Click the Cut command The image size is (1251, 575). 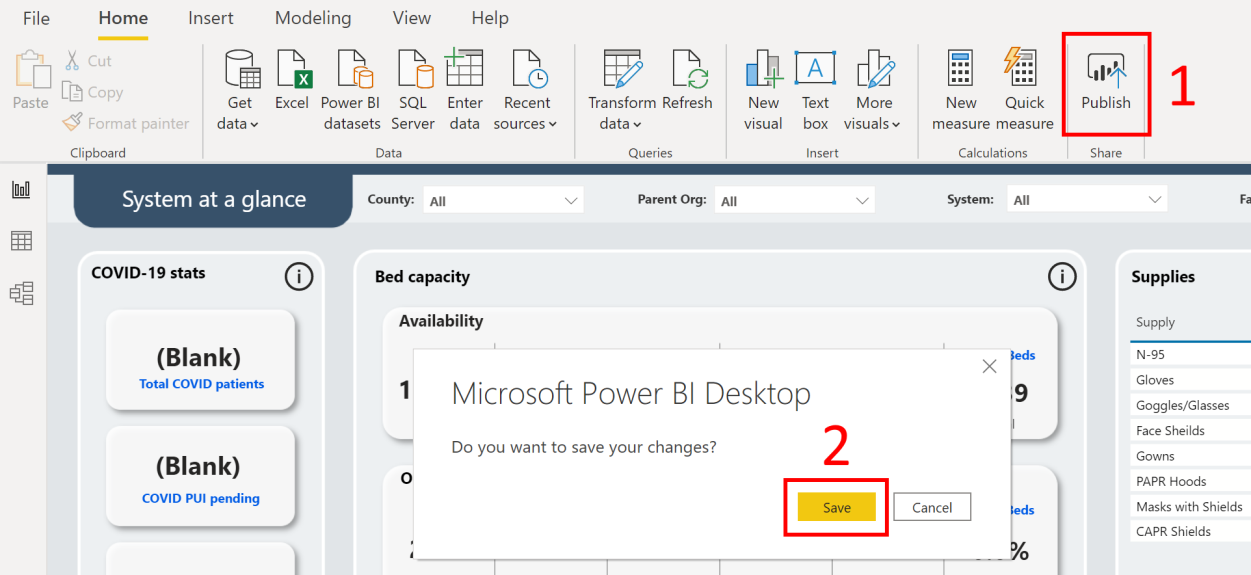(88, 61)
